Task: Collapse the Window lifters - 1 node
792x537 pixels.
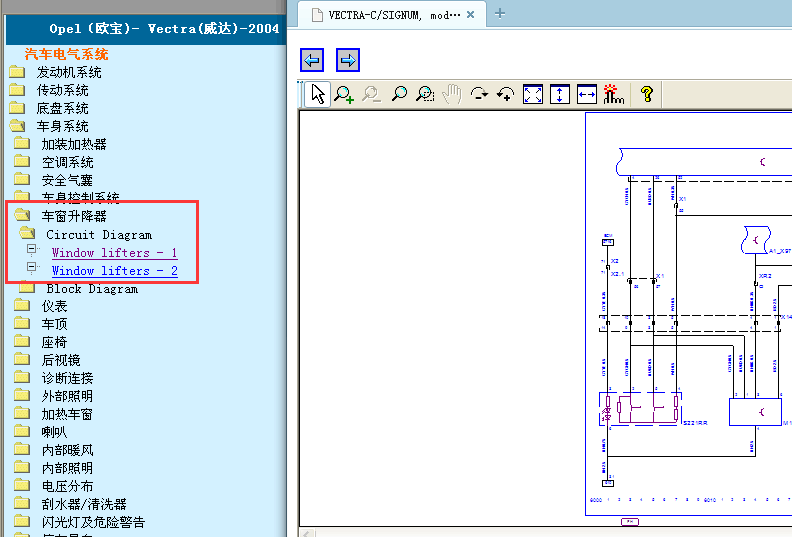Action: pyautogui.click(x=32, y=249)
